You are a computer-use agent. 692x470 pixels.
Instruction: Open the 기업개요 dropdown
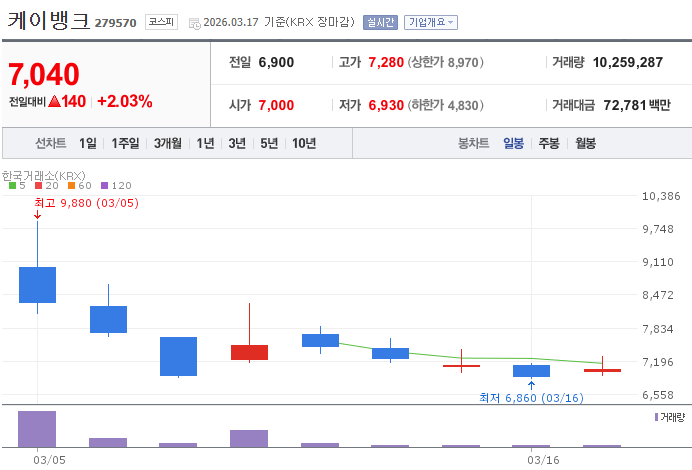(x=431, y=23)
